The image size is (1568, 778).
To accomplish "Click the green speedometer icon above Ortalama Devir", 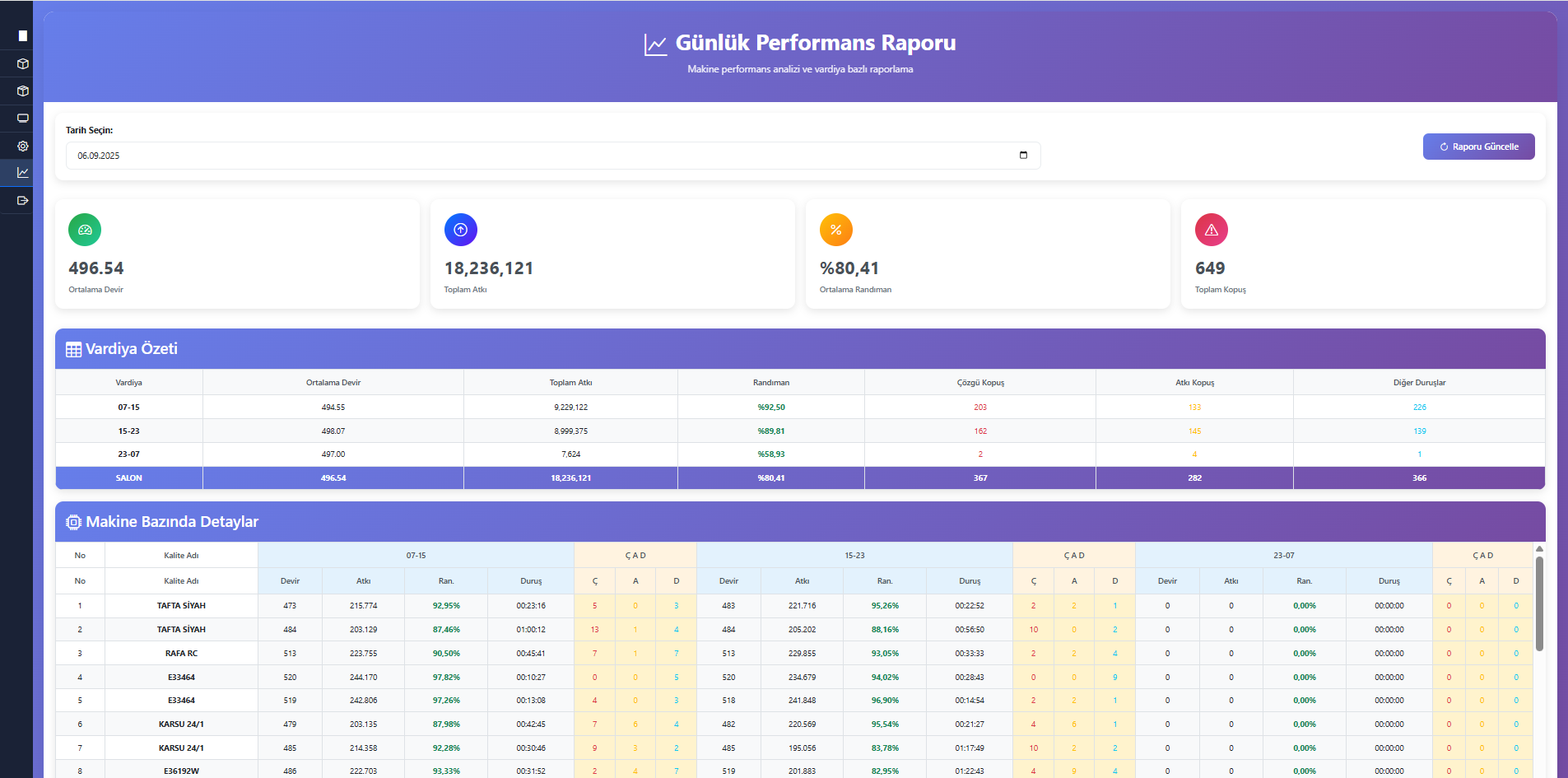I will pos(85,230).
